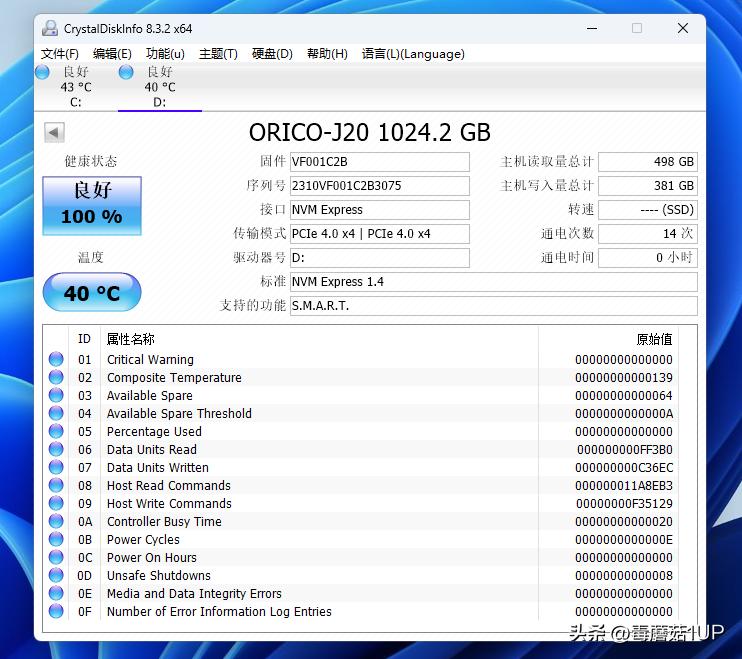Open the 文件(F) menu
Viewport: 742px width, 659px height.
coord(60,54)
